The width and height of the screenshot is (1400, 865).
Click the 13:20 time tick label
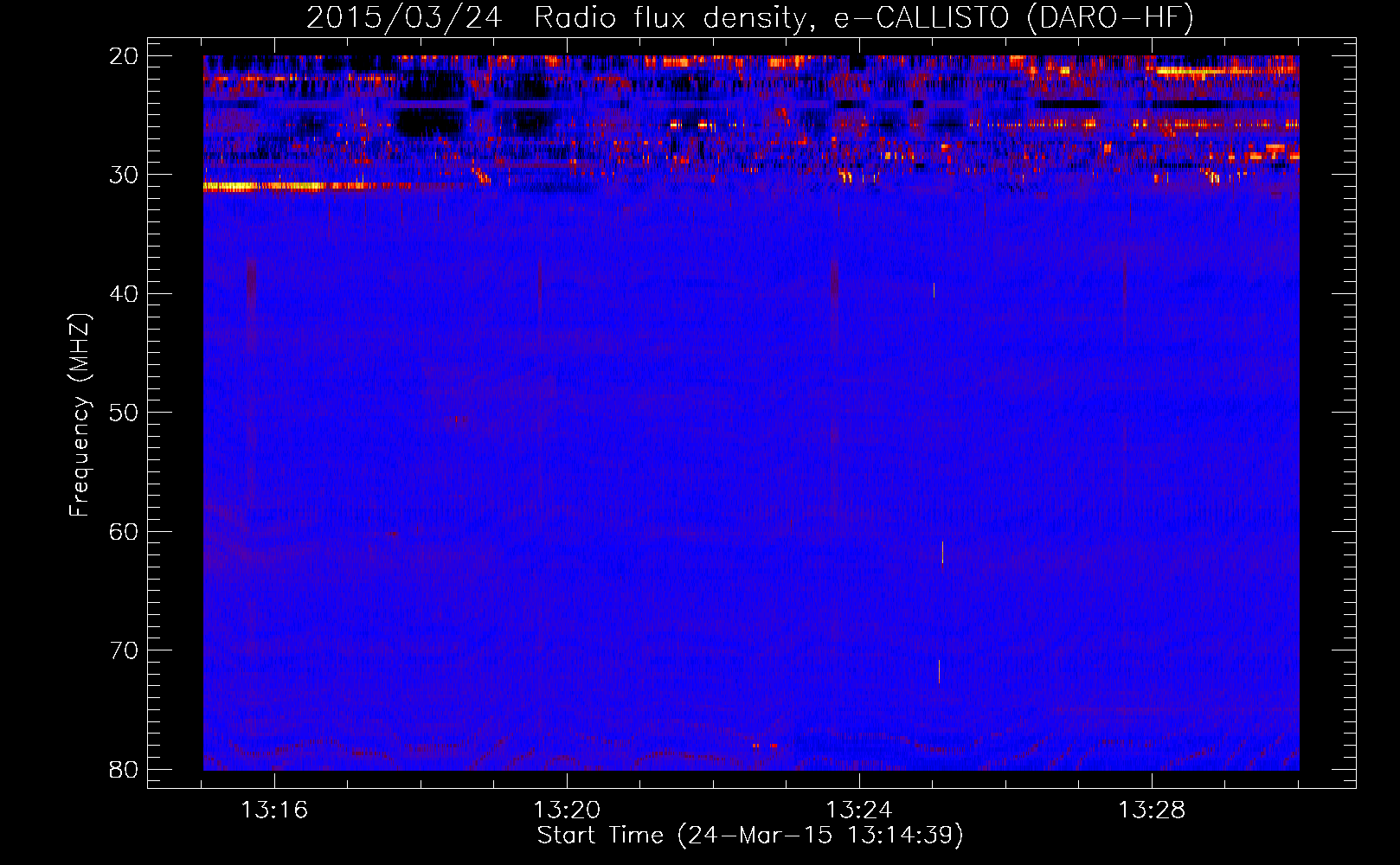coord(567,810)
